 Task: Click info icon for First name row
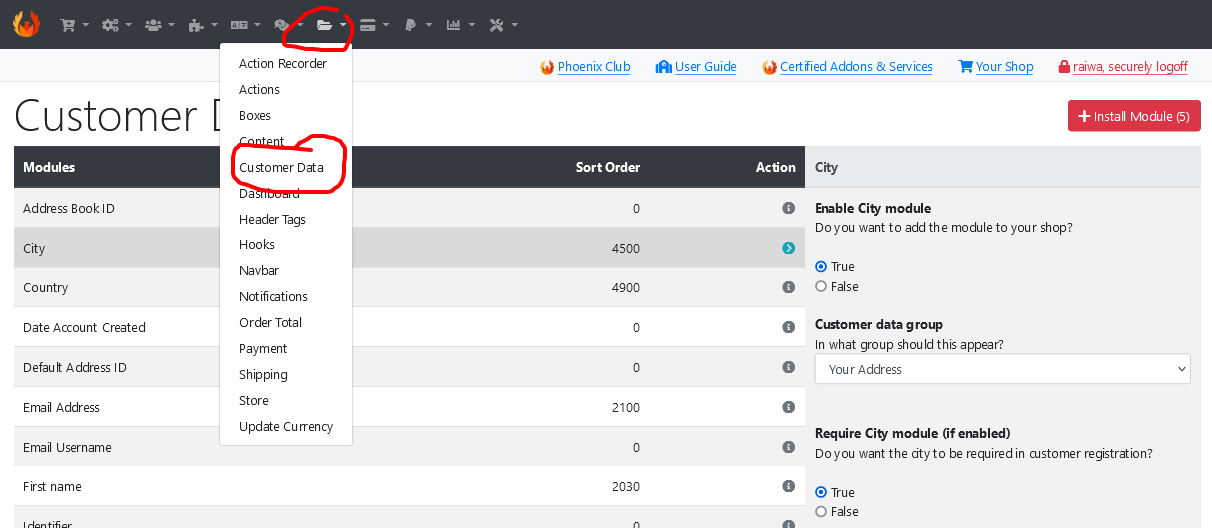coord(788,486)
